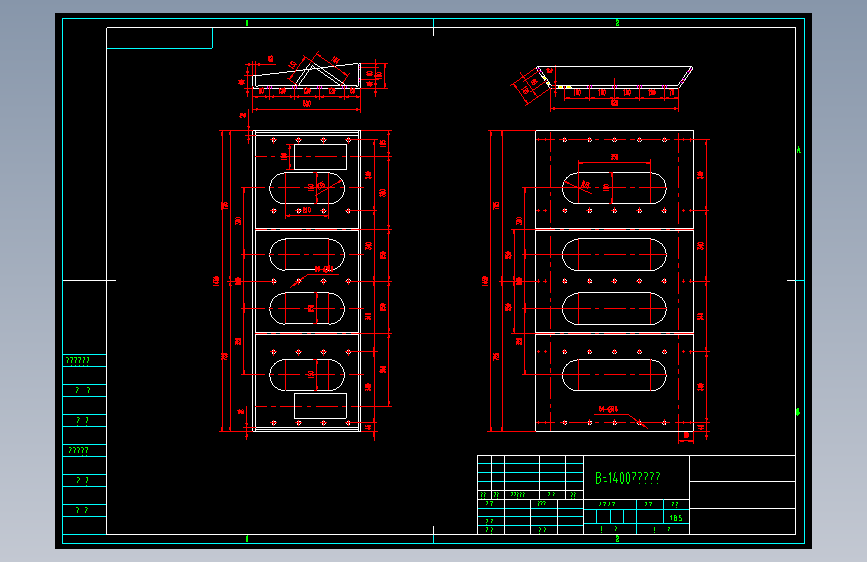This screenshot has width=867, height=562.
Task: Click zone marker 2 on the bottom border
Action: click(x=617, y=539)
